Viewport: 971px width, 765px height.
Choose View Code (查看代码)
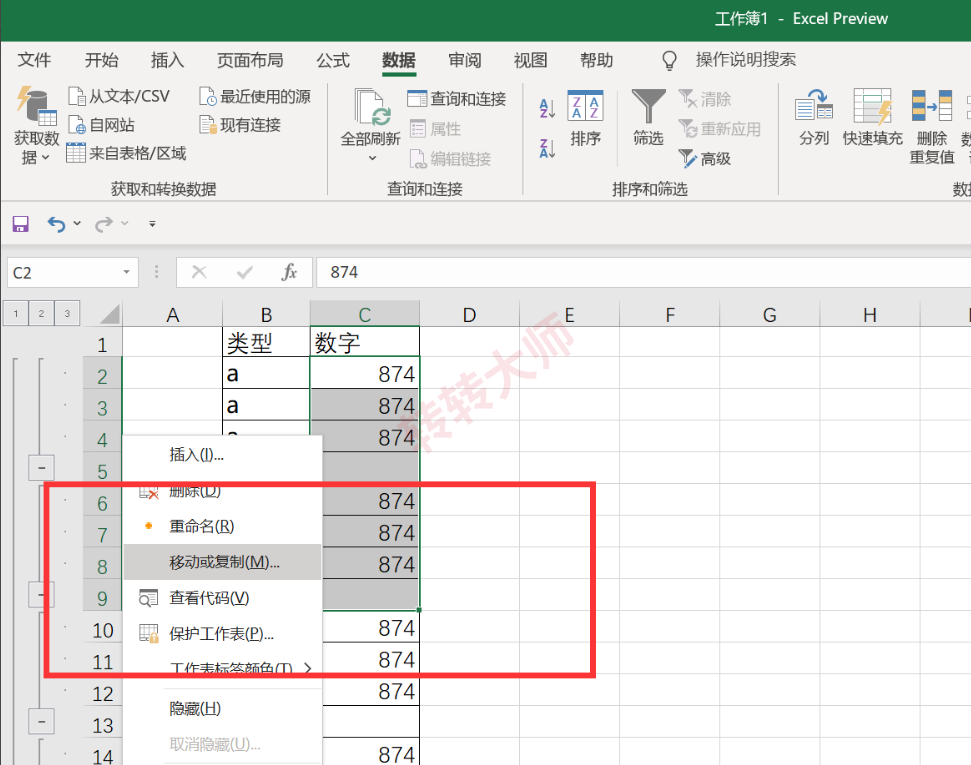[x=223, y=598]
